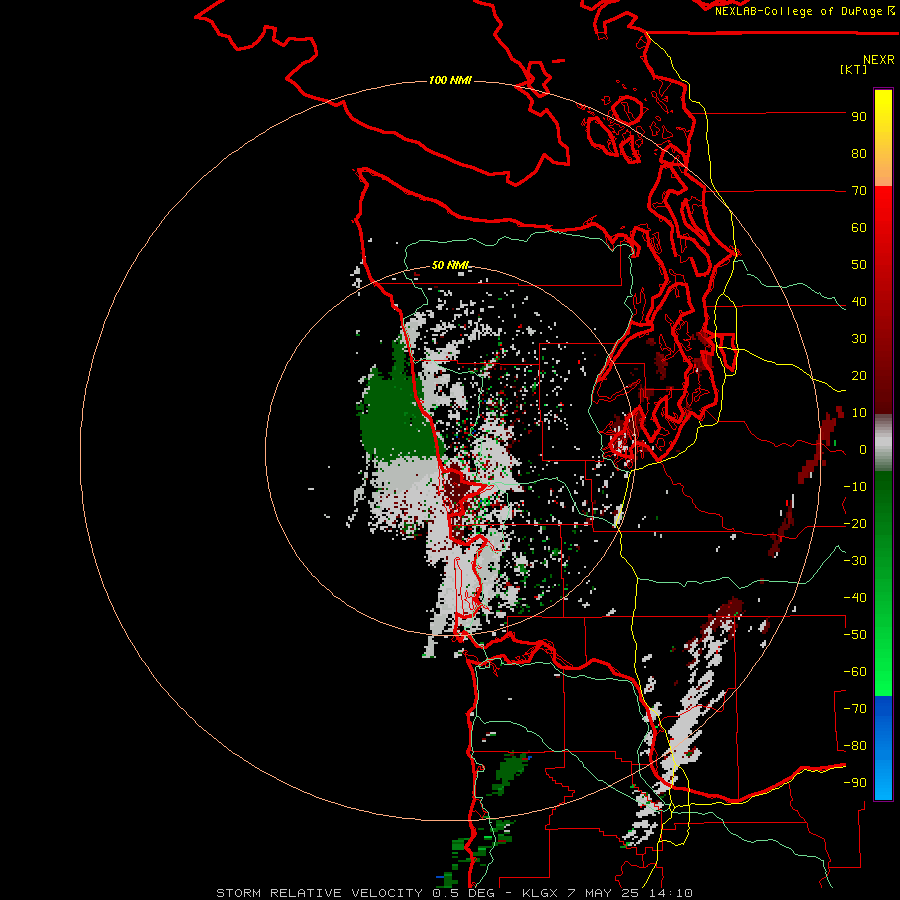Image resolution: width=900 pixels, height=900 pixels.
Task: Click the -20 value on the velocity scale
Action: 855,524
